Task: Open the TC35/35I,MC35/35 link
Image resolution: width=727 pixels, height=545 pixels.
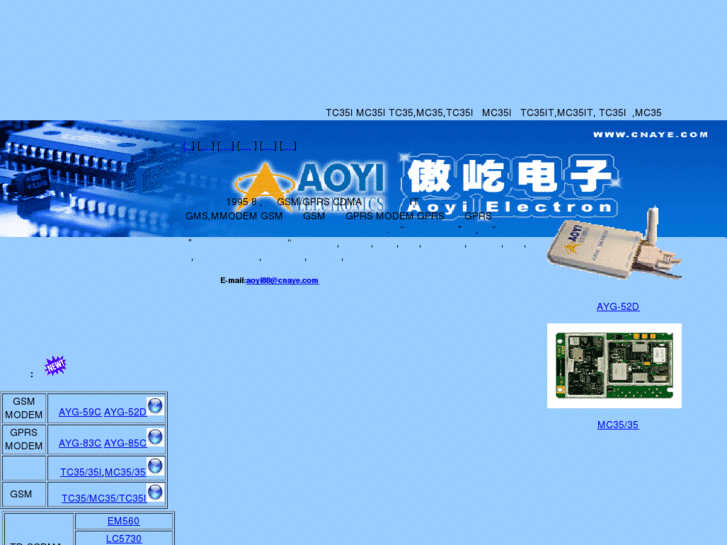Action: click(103, 472)
